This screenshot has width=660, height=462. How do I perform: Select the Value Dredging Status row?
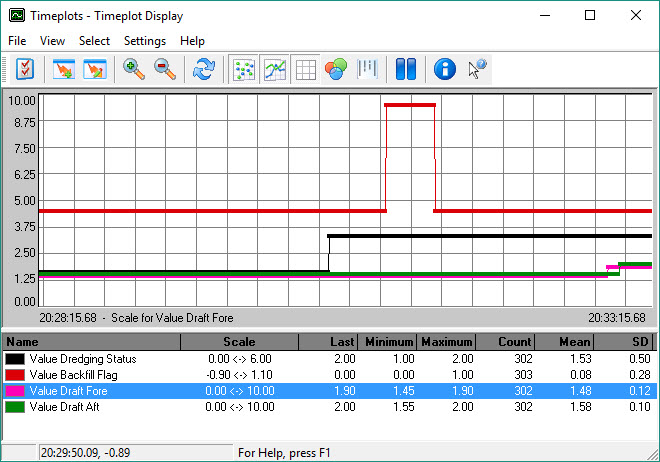330,359
